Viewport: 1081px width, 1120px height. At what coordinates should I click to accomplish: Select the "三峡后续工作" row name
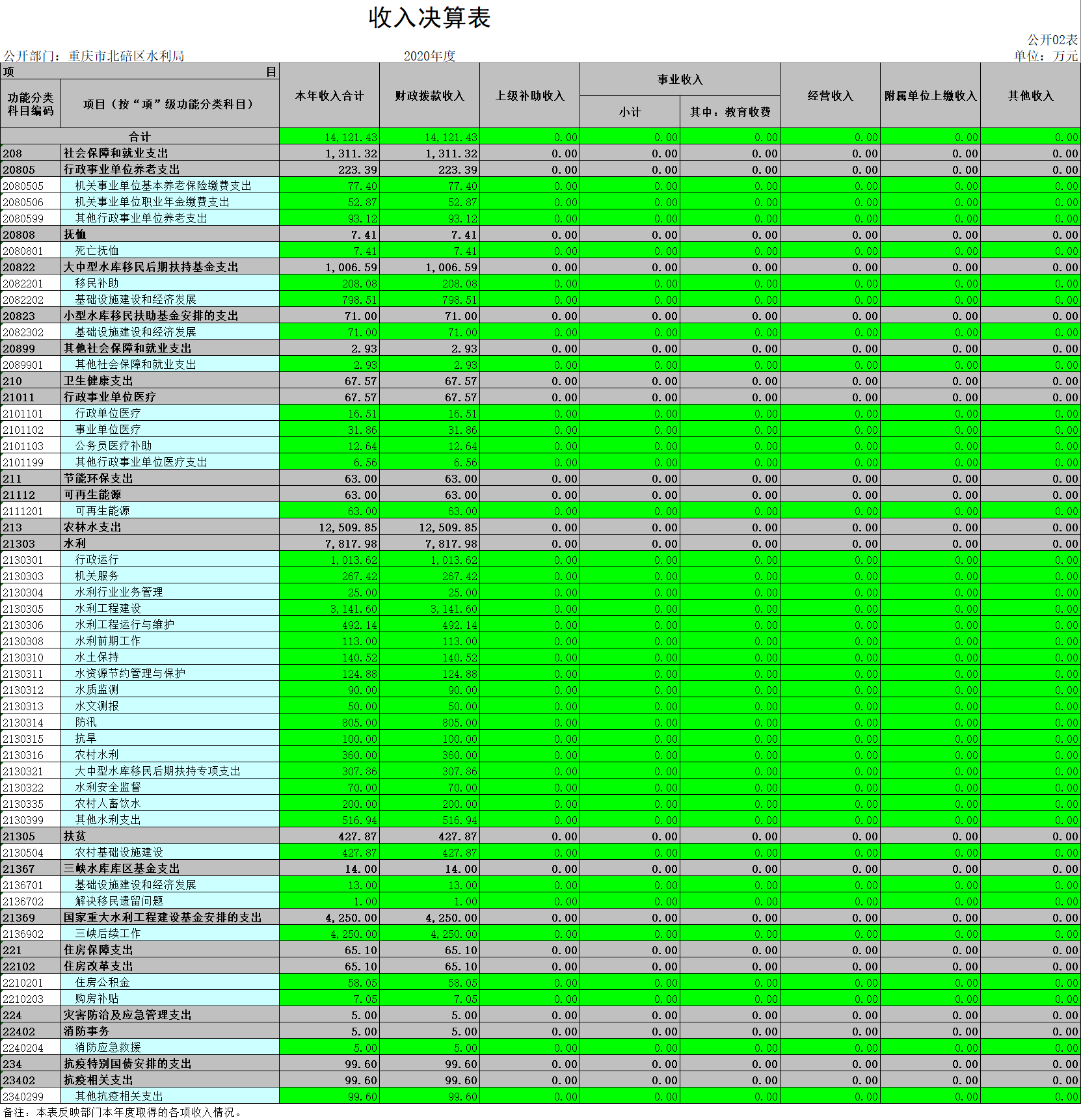[x=108, y=933]
